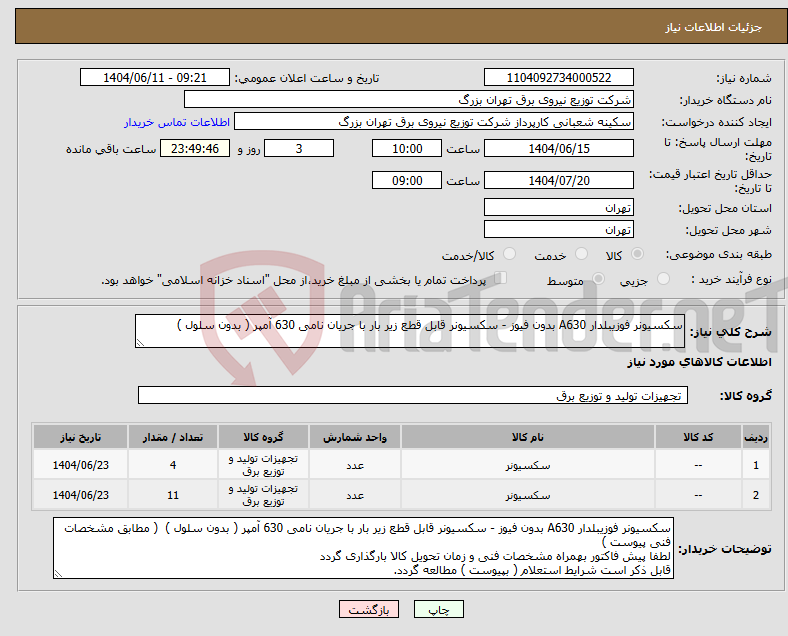Click date 1404/06/23 in row 1
Image resolution: width=788 pixels, height=636 pixels.
click(x=80, y=465)
